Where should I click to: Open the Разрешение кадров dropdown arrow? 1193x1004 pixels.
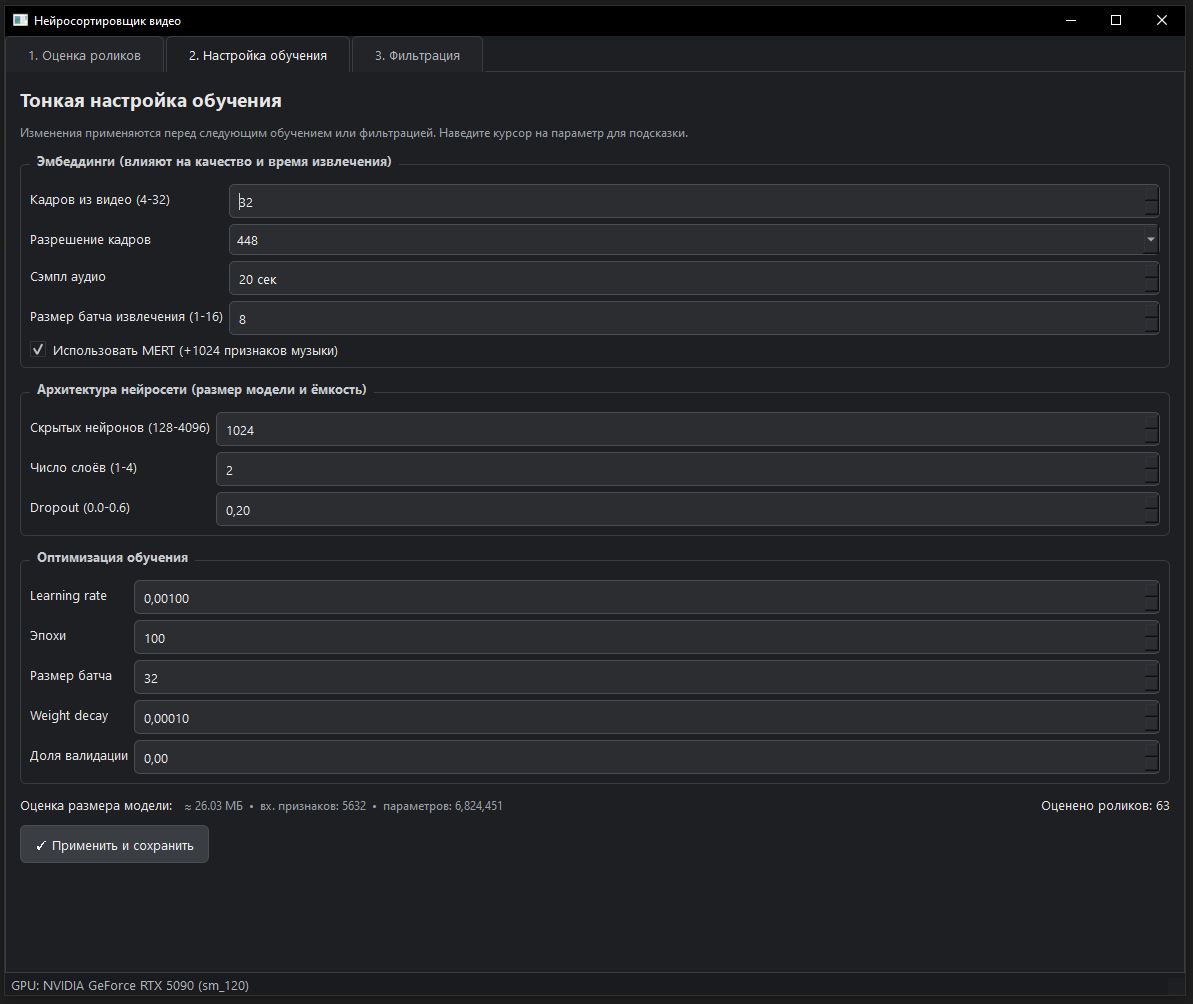[x=1150, y=240]
